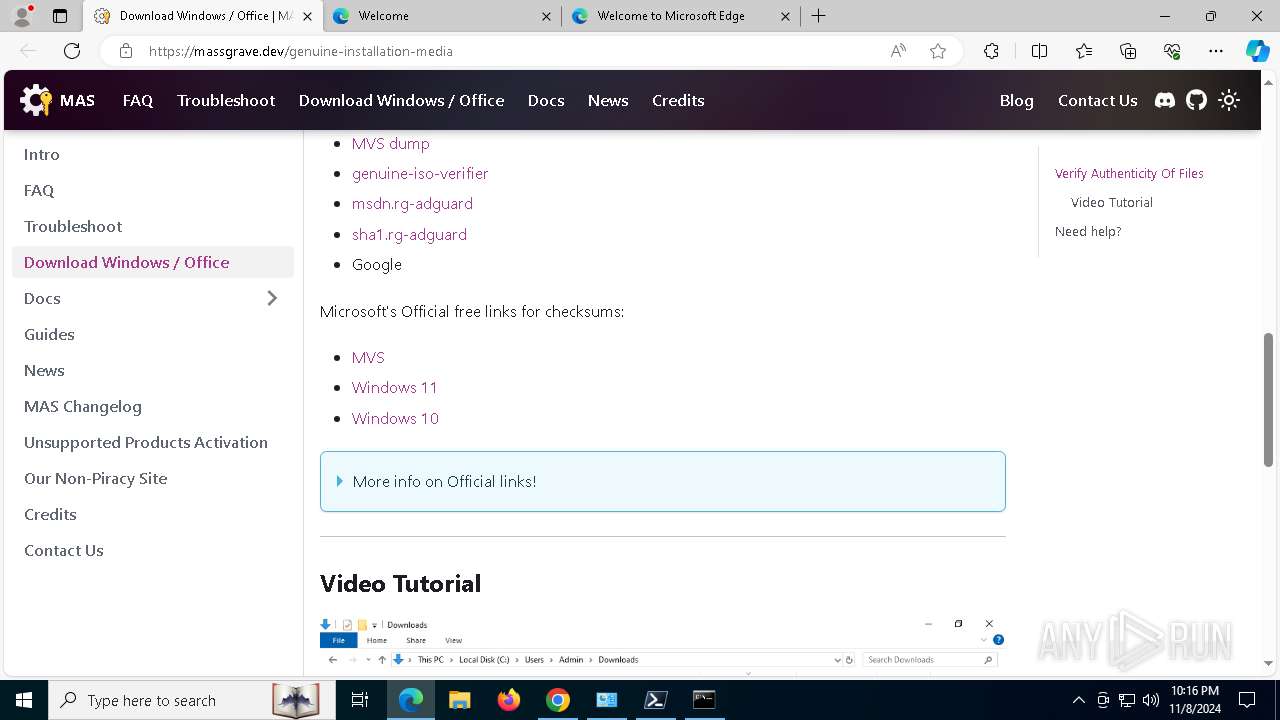Viewport: 1280px width, 720px height.
Task: Switch to Welcome to Microsoft Edge tab
Action: click(680, 16)
